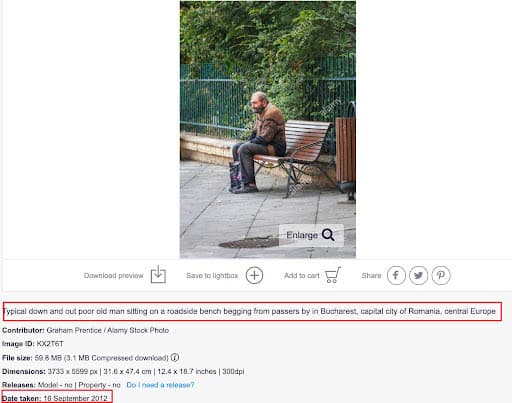Click the magnifier icon beside Enlarge
512x403 pixels.
(328, 235)
